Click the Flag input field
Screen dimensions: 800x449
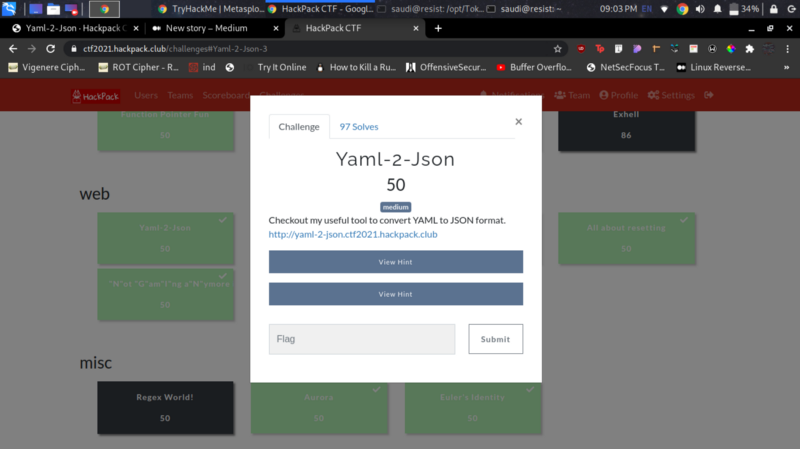362,339
